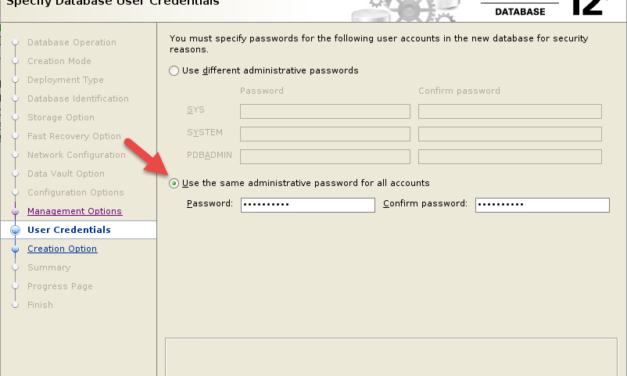The image size is (627, 376).
Task: Click the Confirm password field for all accounts
Action: (x=542, y=205)
